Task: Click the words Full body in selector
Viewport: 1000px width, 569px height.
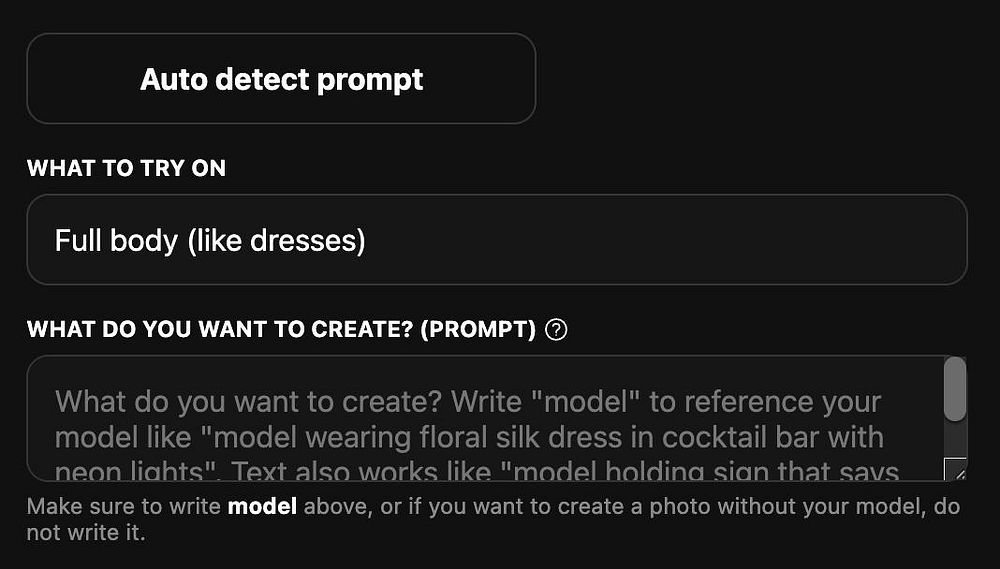Action: (x=116, y=240)
